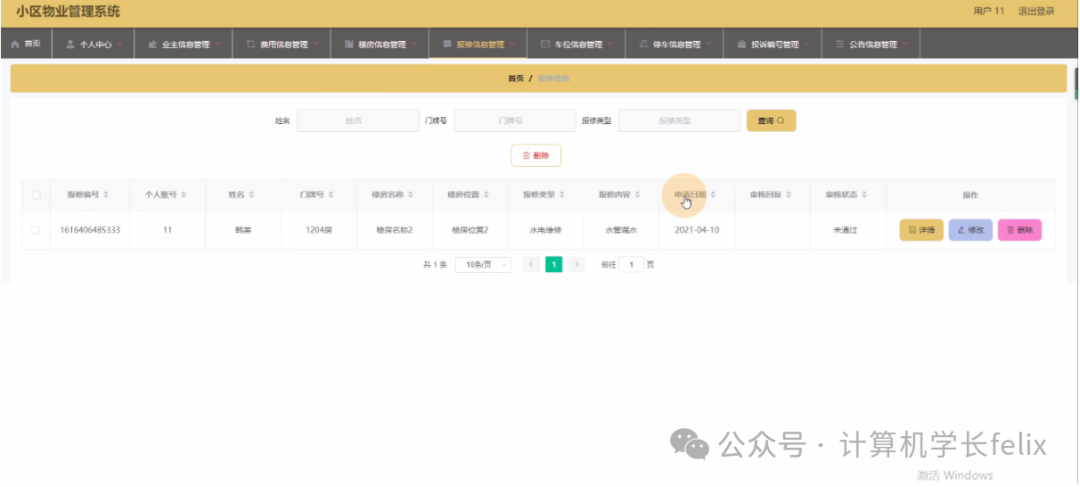Sort by the 报修类型 column header arrows

[x=562, y=195]
